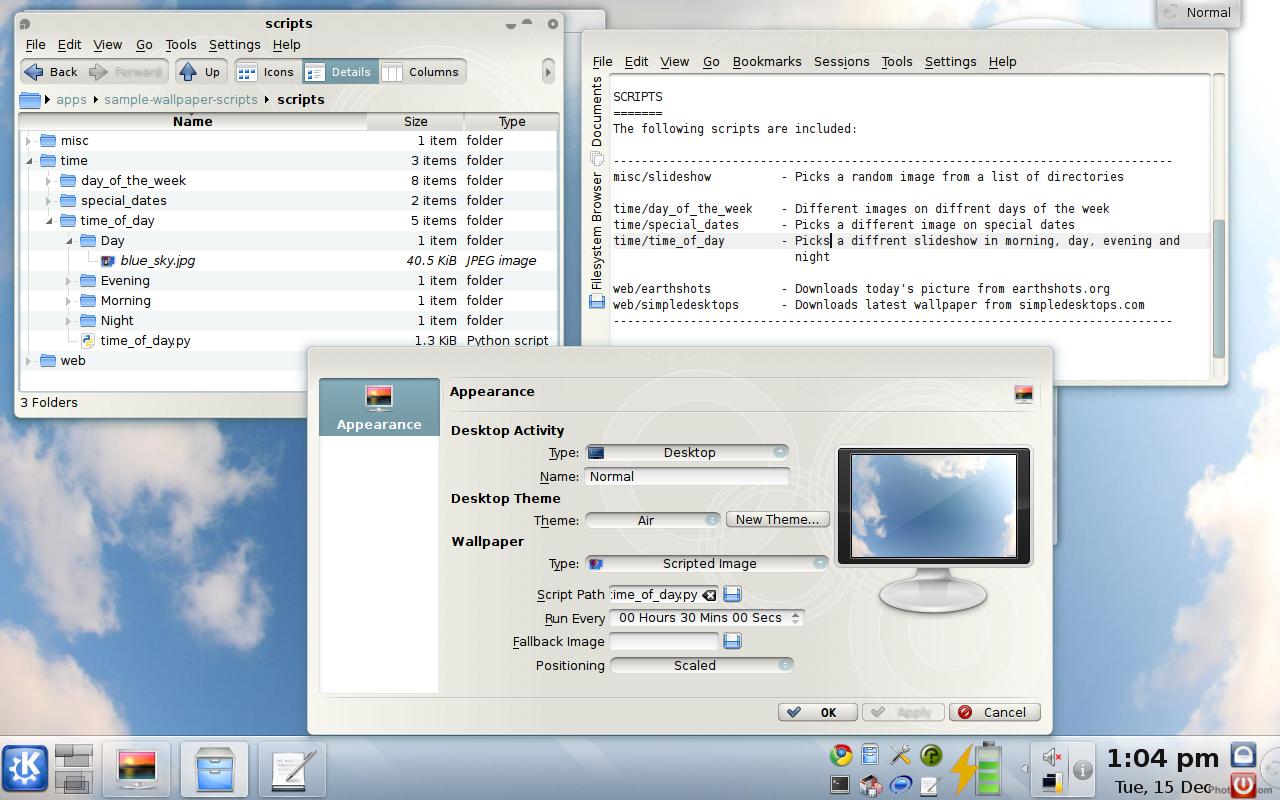Open the battery monitor widget
This screenshot has height=800, width=1280.
click(975, 769)
